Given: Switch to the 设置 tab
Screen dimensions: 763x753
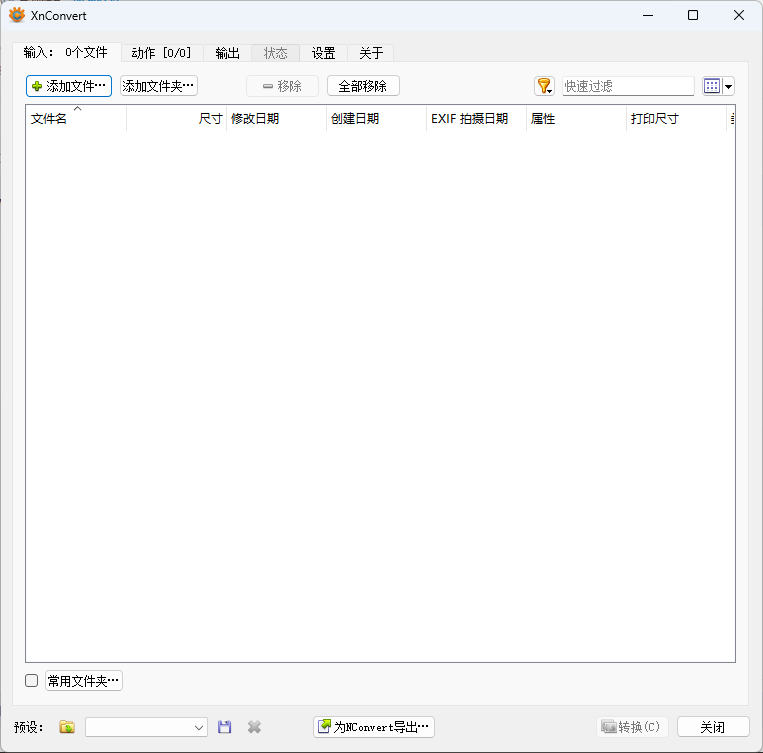Looking at the screenshot, I should pos(323,53).
